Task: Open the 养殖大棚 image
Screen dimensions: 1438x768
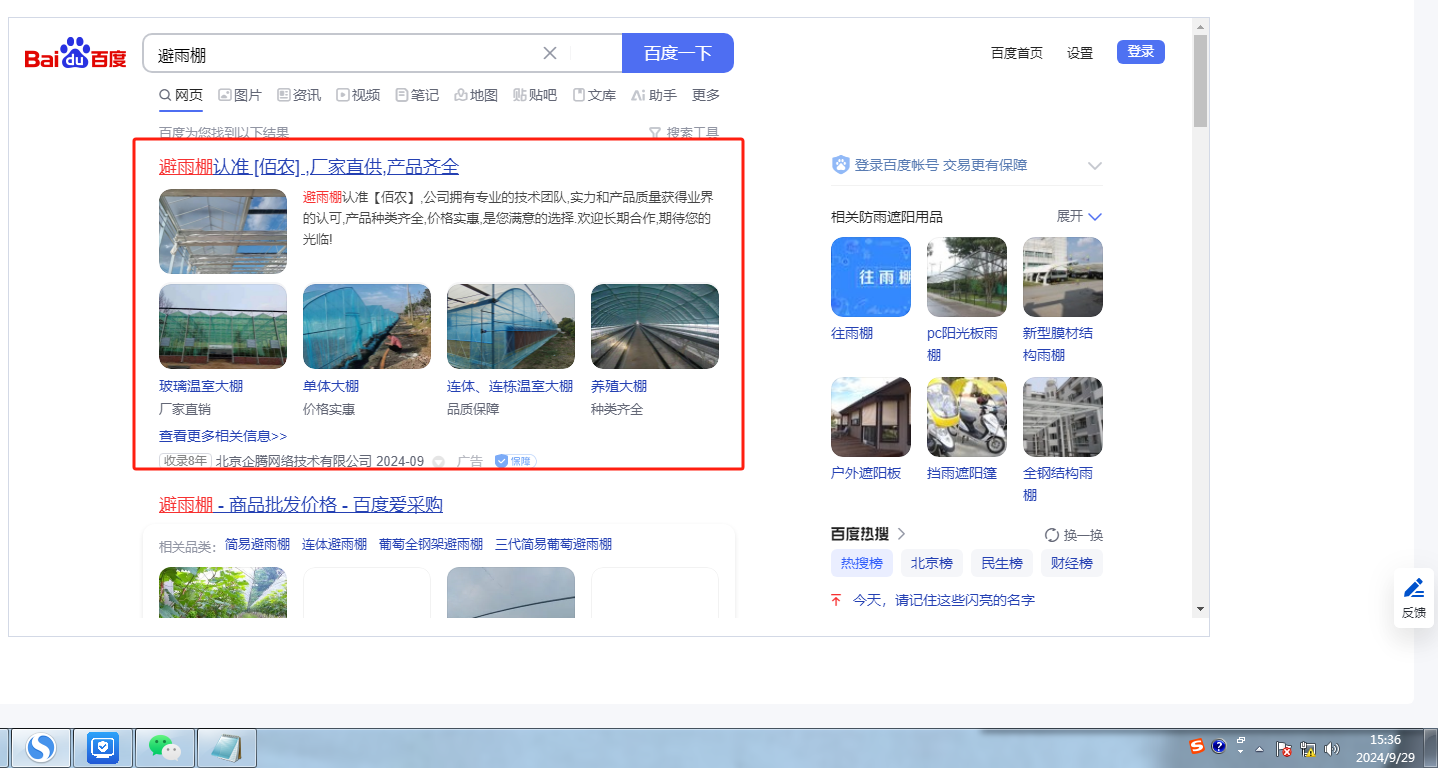Action: point(655,326)
